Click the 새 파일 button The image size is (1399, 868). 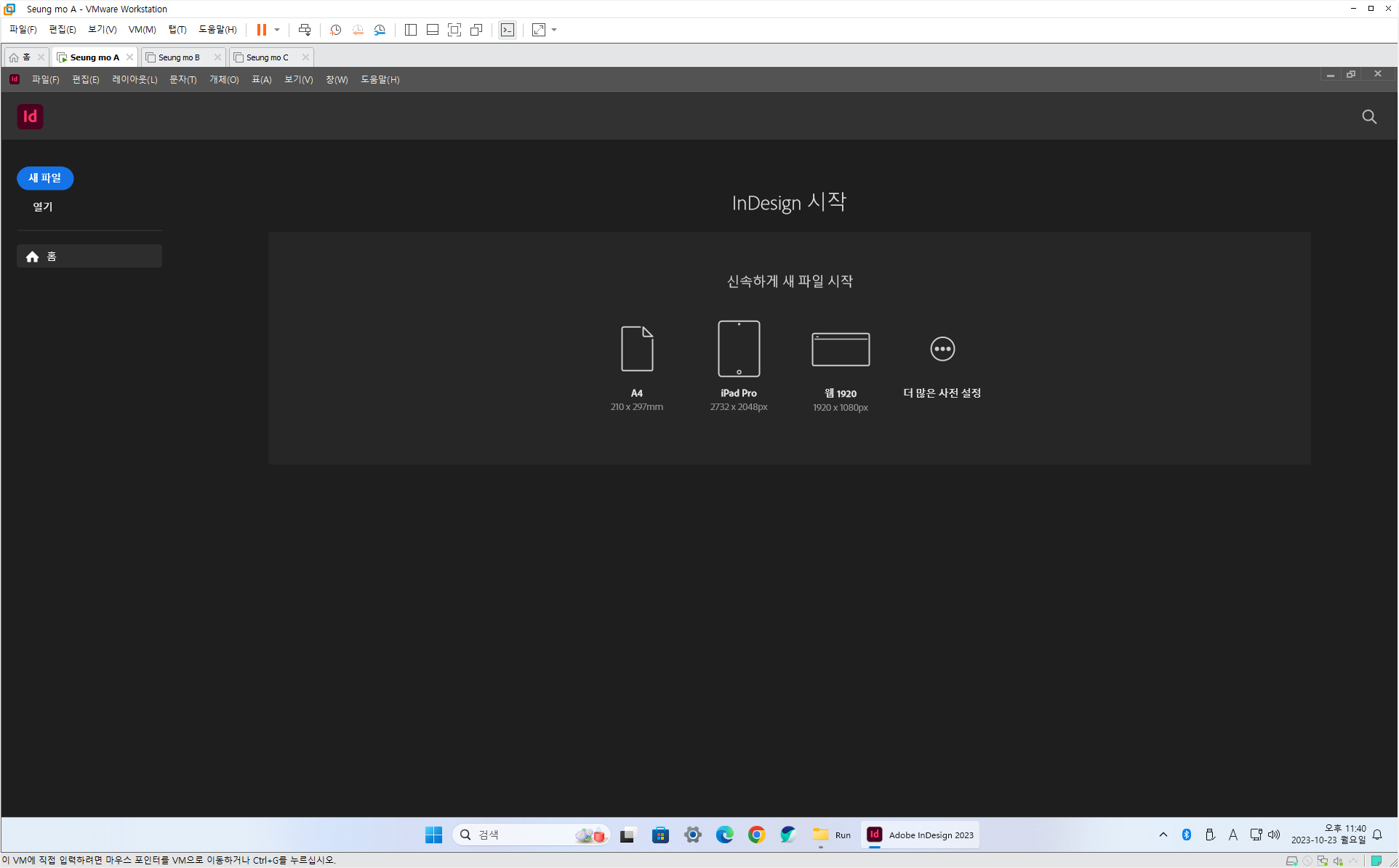pyautogui.click(x=45, y=178)
